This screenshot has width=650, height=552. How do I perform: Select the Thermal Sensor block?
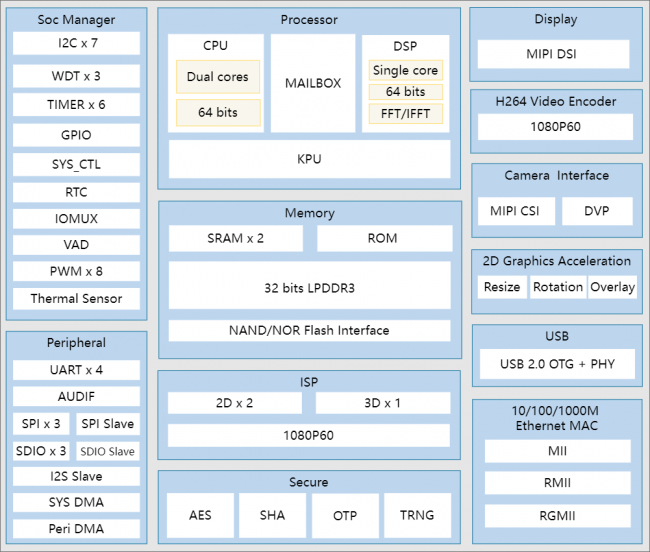coord(76,298)
